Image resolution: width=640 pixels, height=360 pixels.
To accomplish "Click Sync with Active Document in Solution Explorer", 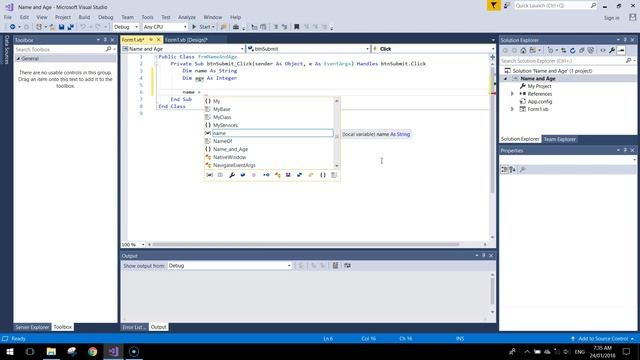I will pyautogui.click(x=563, y=51).
